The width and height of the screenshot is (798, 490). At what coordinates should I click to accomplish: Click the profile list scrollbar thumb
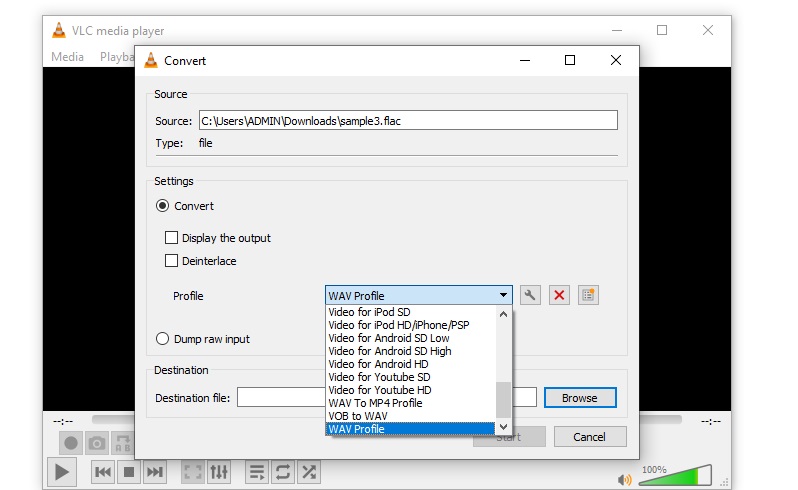click(503, 399)
